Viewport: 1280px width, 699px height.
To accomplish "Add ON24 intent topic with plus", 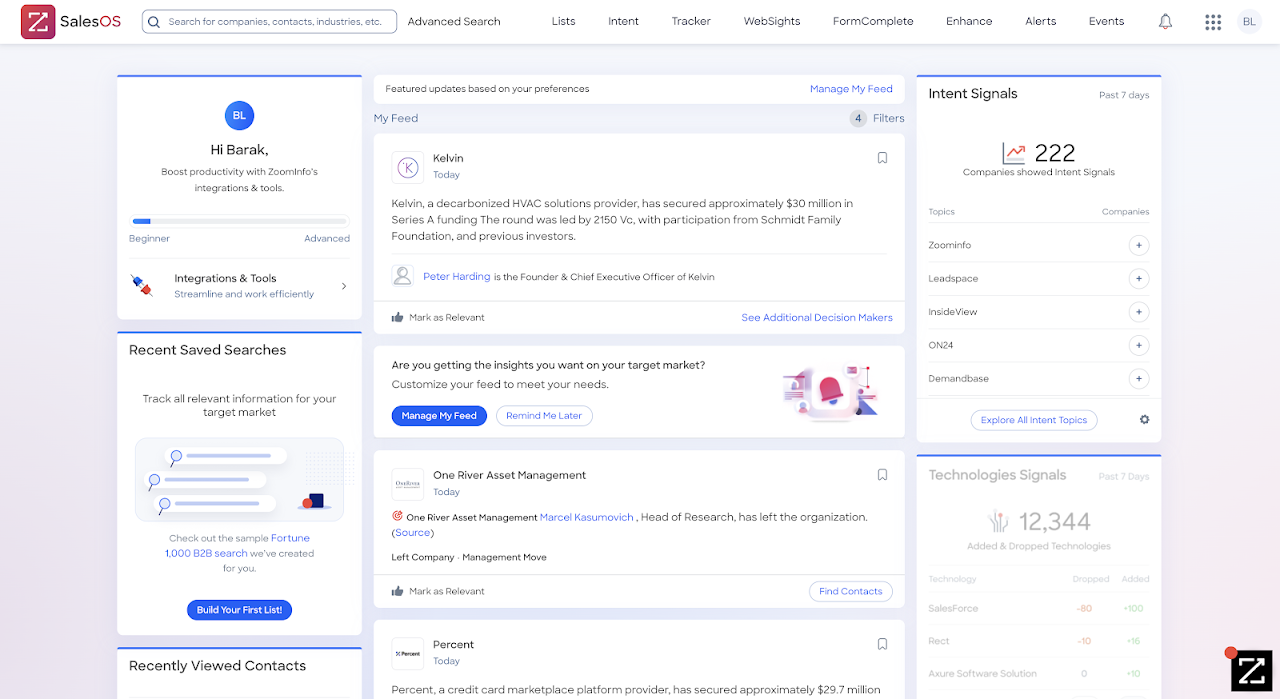I will coord(1138,345).
